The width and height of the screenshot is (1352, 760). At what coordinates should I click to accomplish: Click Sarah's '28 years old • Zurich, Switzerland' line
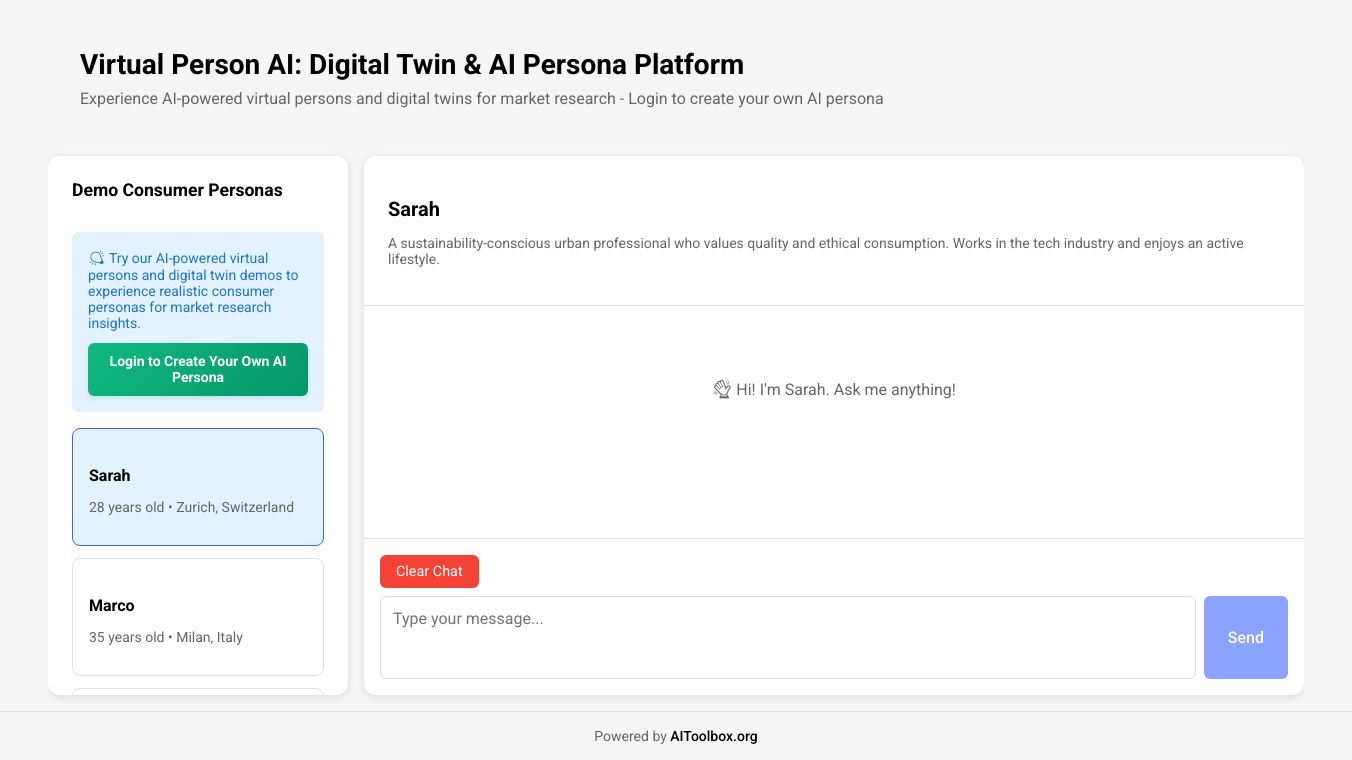tap(191, 507)
